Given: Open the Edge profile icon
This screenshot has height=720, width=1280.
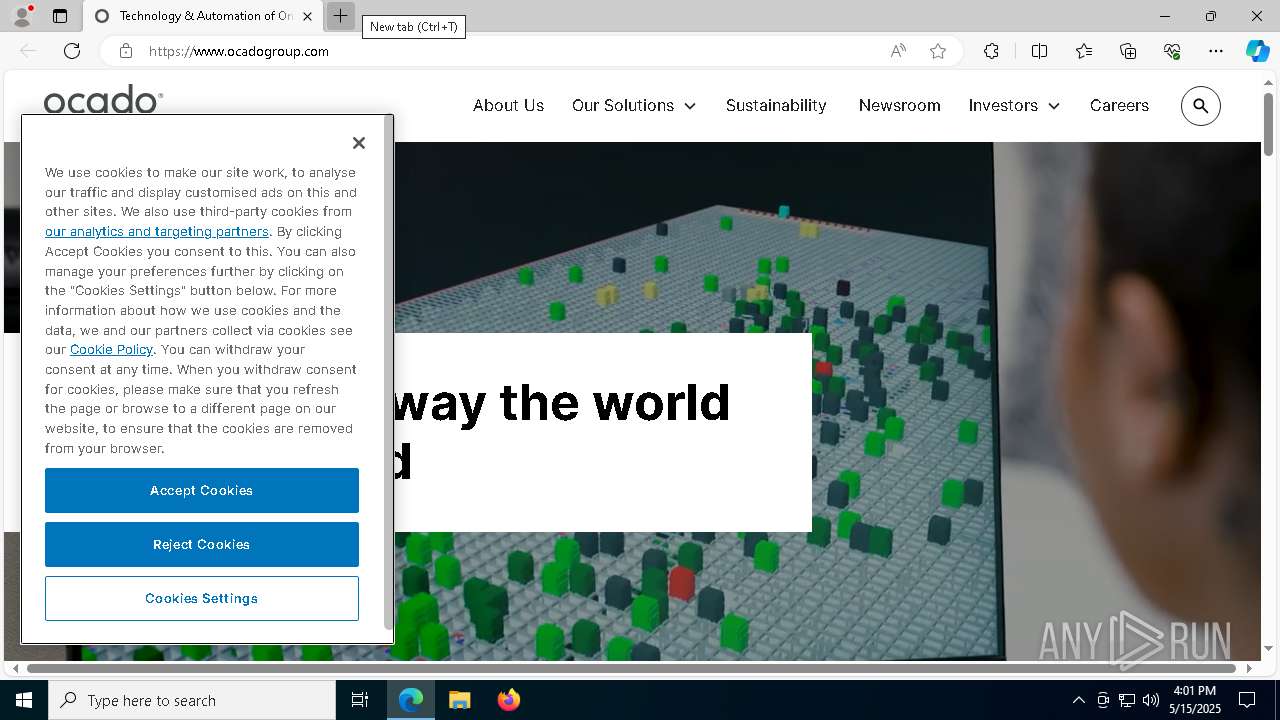Looking at the screenshot, I should 21,16.
